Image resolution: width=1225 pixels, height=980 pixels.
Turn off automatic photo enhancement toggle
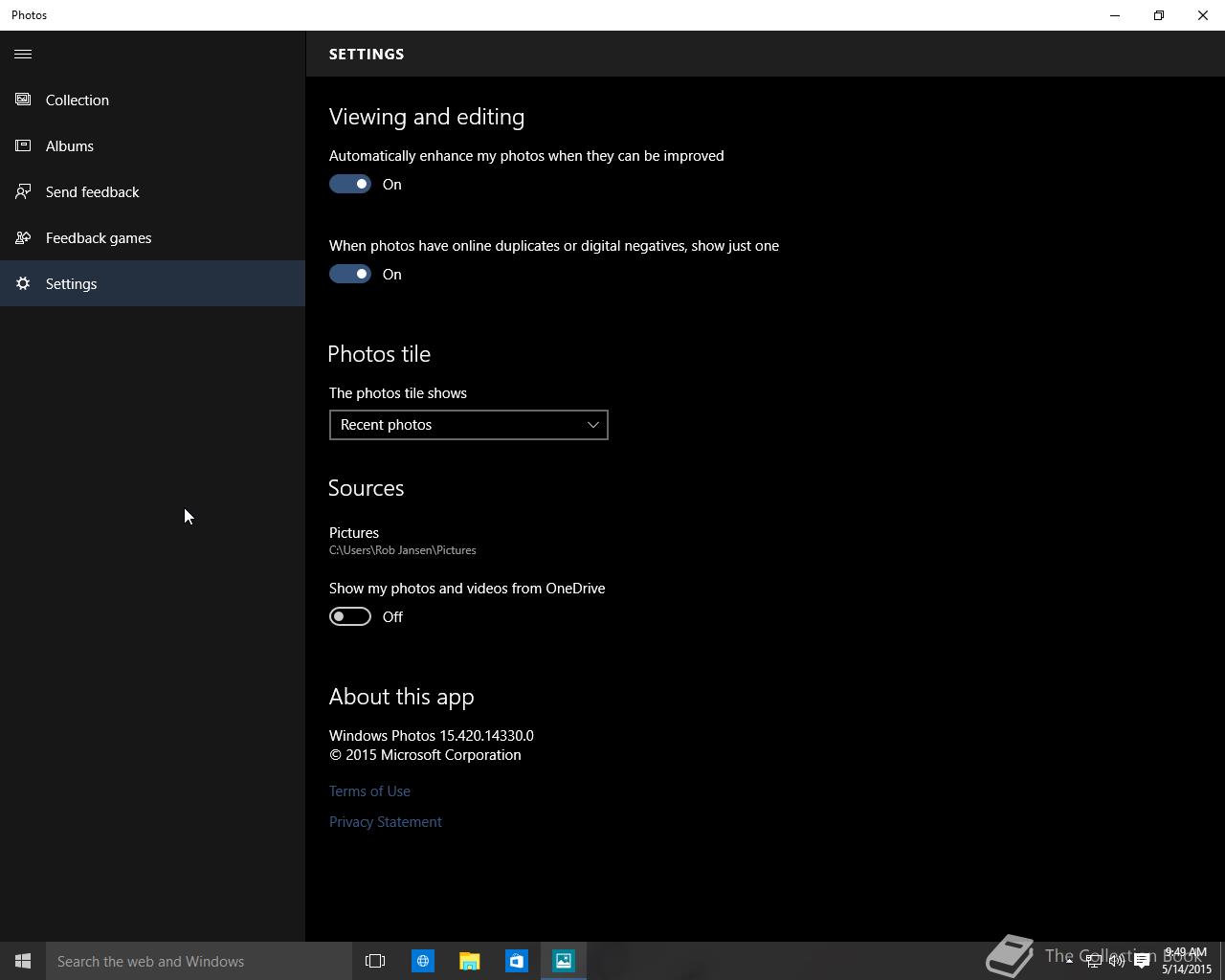pos(350,184)
